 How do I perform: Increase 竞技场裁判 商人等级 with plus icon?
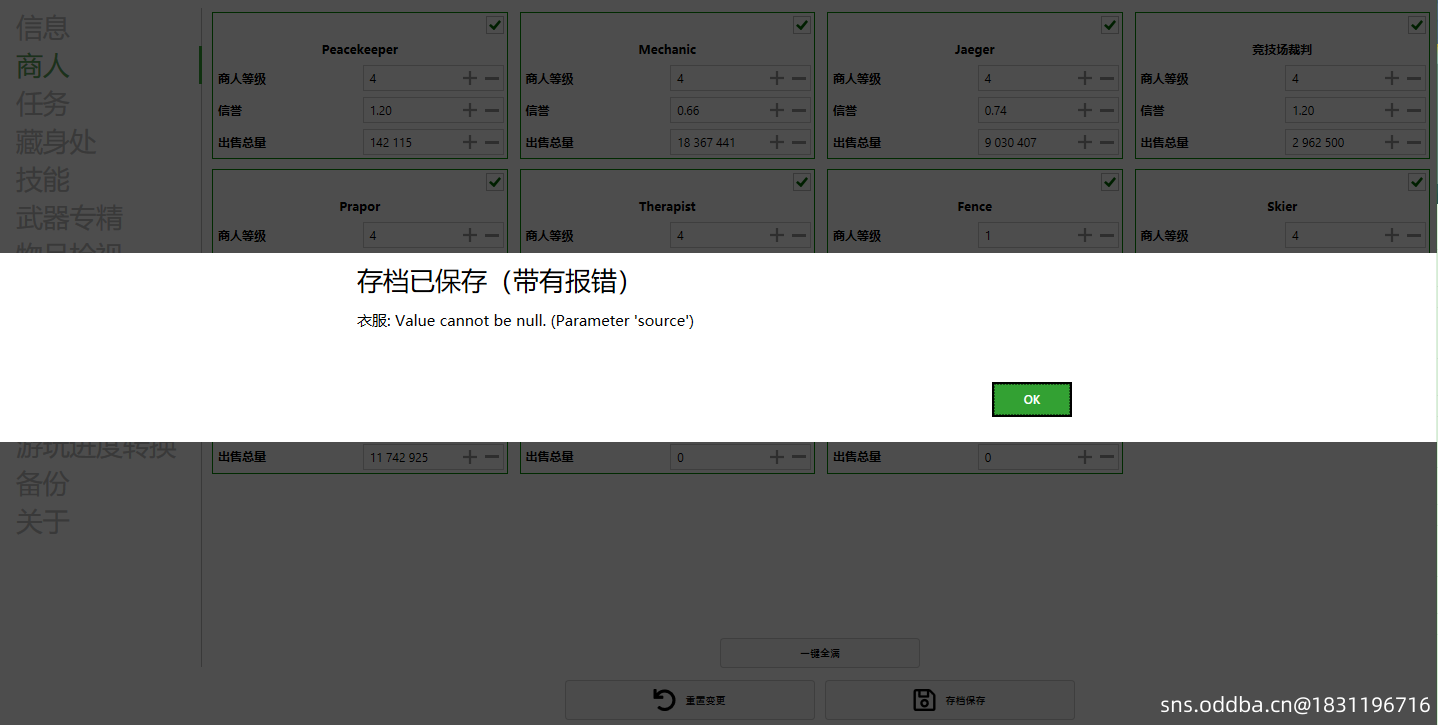coord(1392,78)
